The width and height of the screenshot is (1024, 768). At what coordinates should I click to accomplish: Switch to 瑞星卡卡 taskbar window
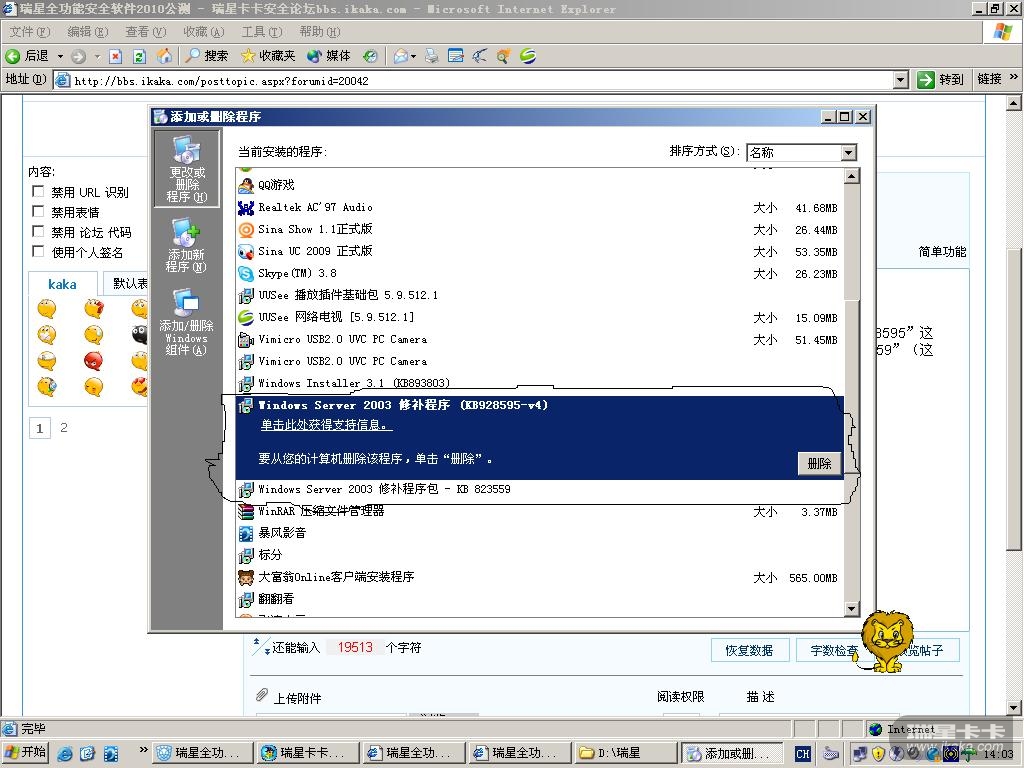pos(307,753)
